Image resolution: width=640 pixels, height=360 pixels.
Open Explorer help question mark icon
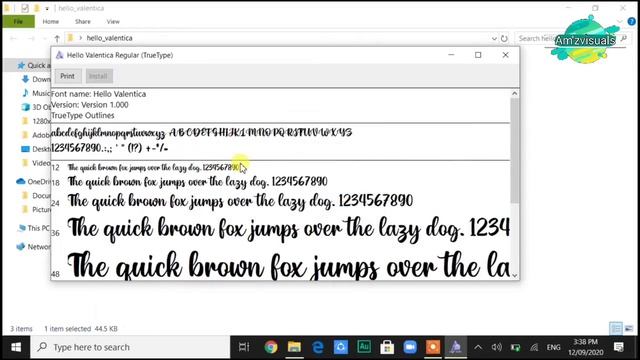(631, 22)
